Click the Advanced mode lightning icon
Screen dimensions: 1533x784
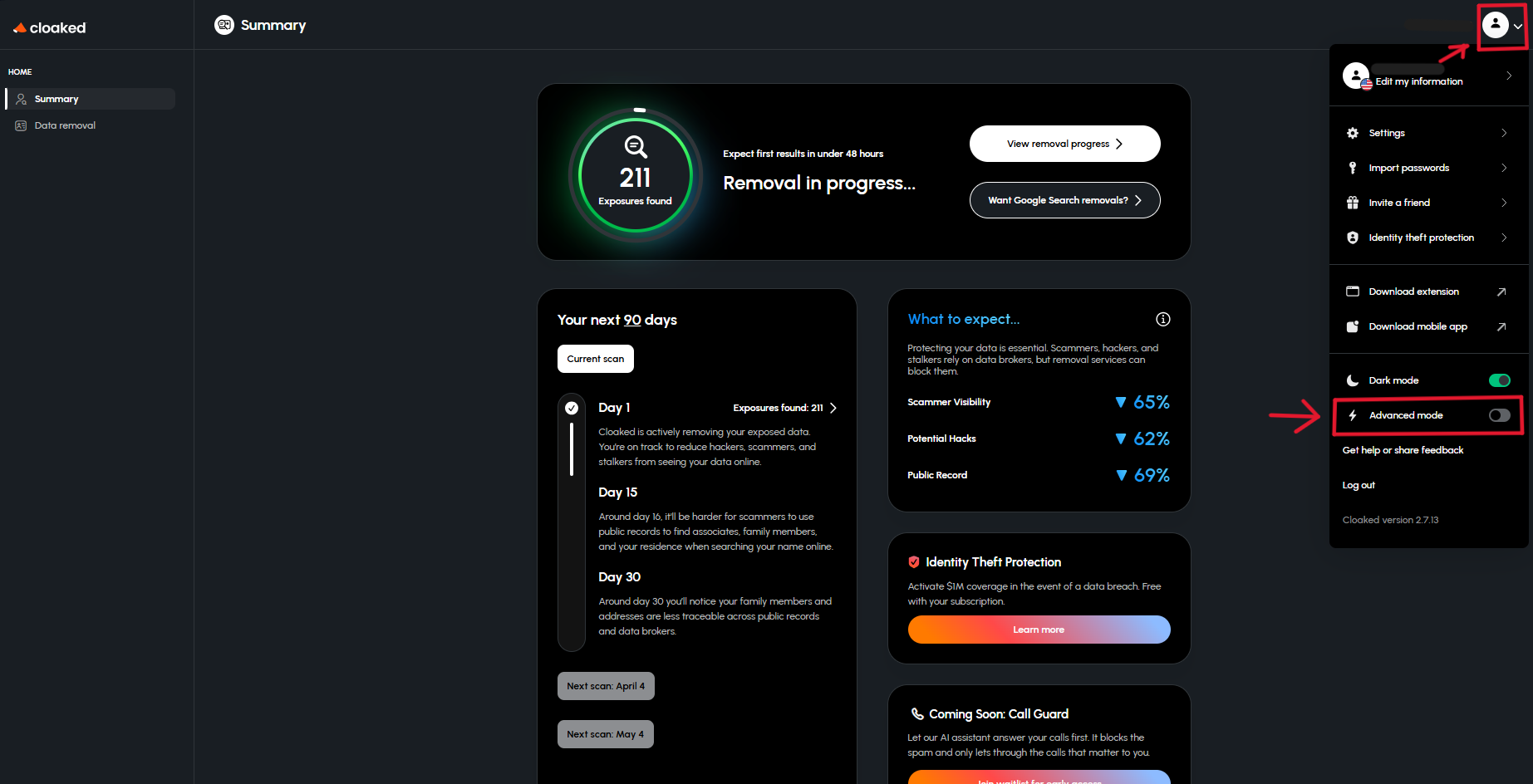1353,415
